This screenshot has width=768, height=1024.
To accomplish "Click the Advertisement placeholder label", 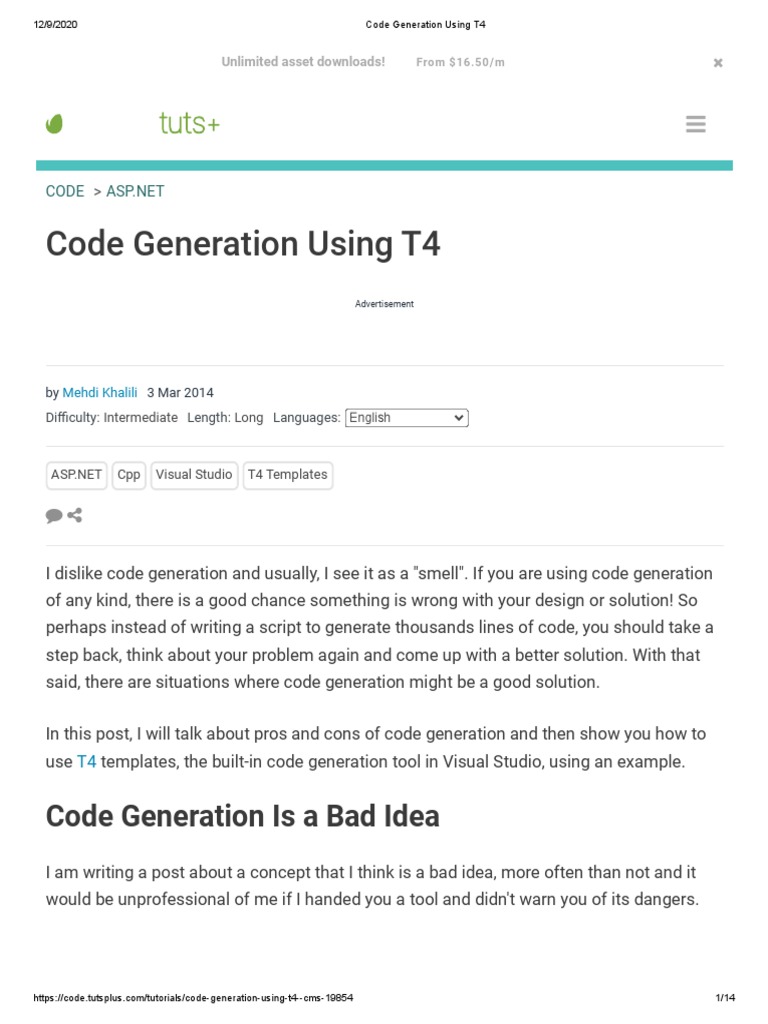I will pyautogui.click(x=384, y=304).
